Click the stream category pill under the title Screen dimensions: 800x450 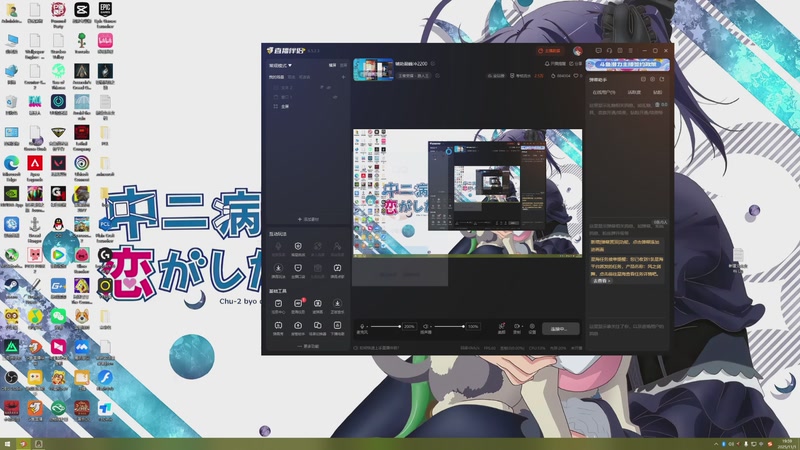[413, 76]
